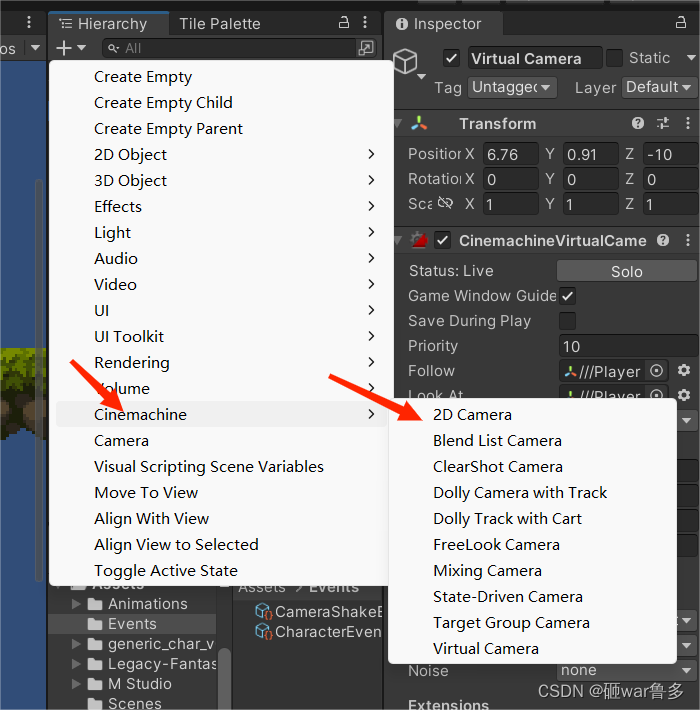Click the Animations folder icon

[95, 604]
